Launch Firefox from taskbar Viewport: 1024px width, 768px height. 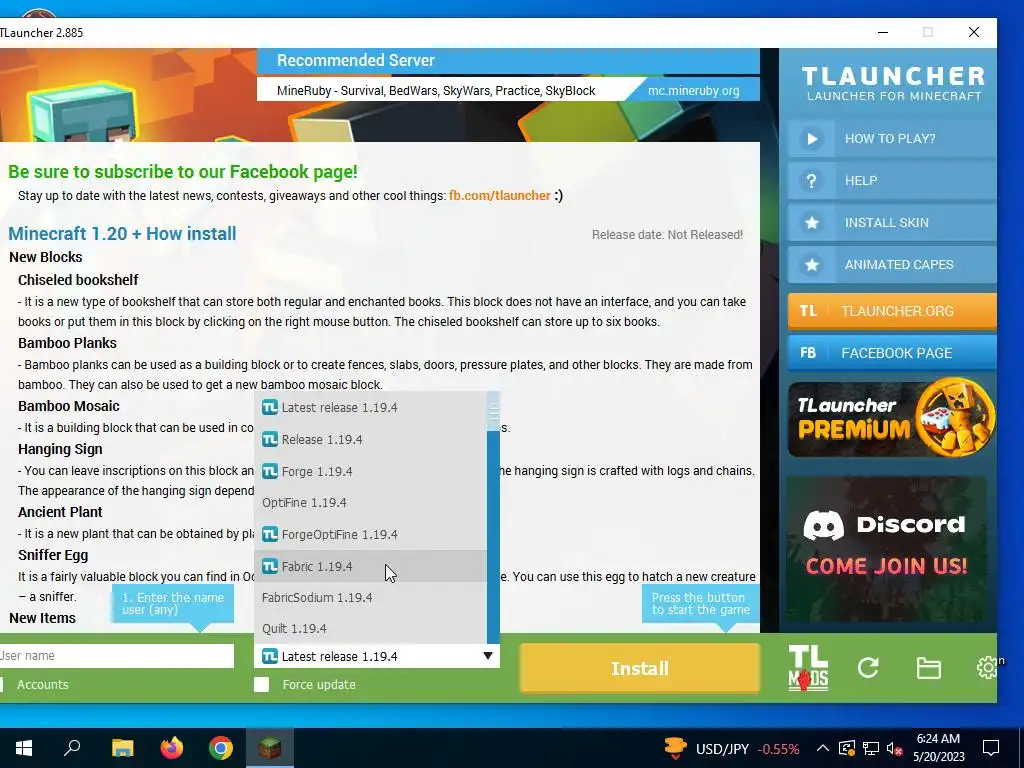tap(172, 747)
